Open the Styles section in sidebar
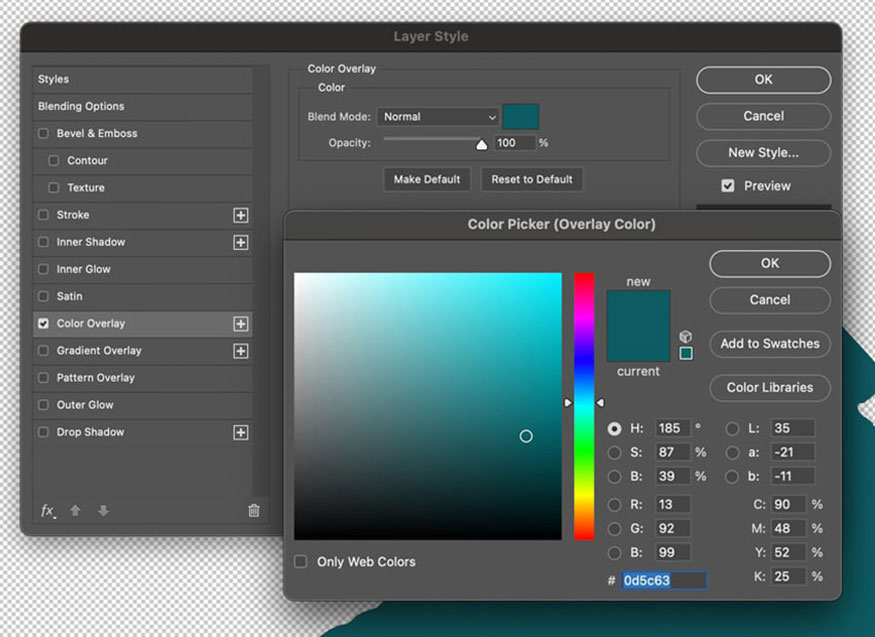Image resolution: width=875 pixels, height=637 pixels. (x=143, y=79)
